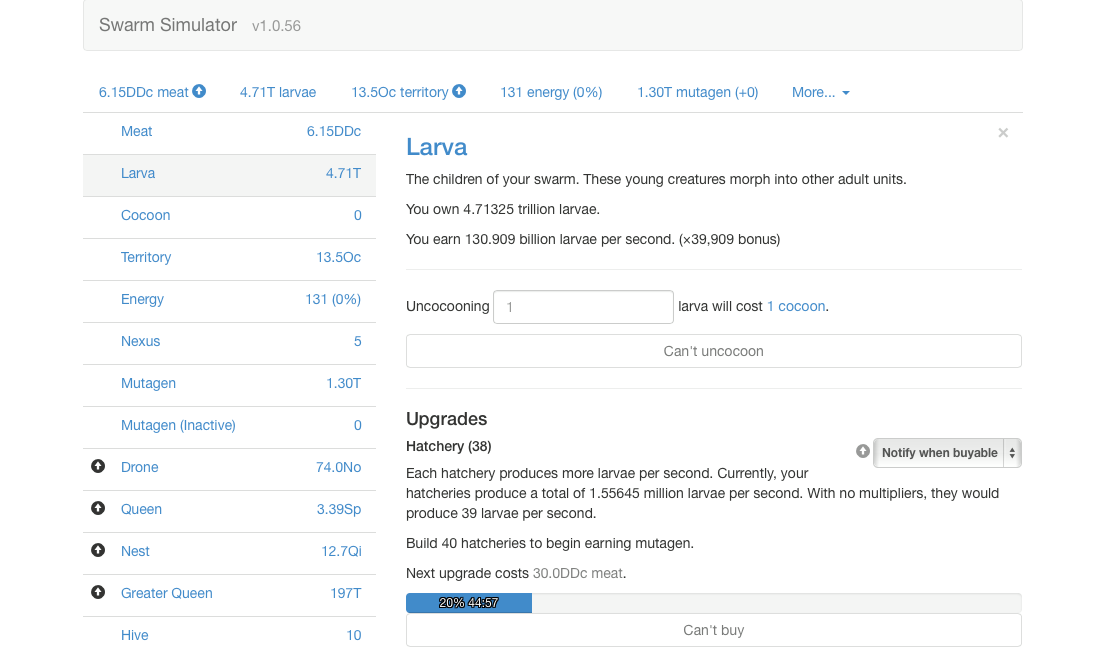Screen dimensions: 1105x648
Task: Switch to the 131 energy tab
Action: tap(551, 92)
